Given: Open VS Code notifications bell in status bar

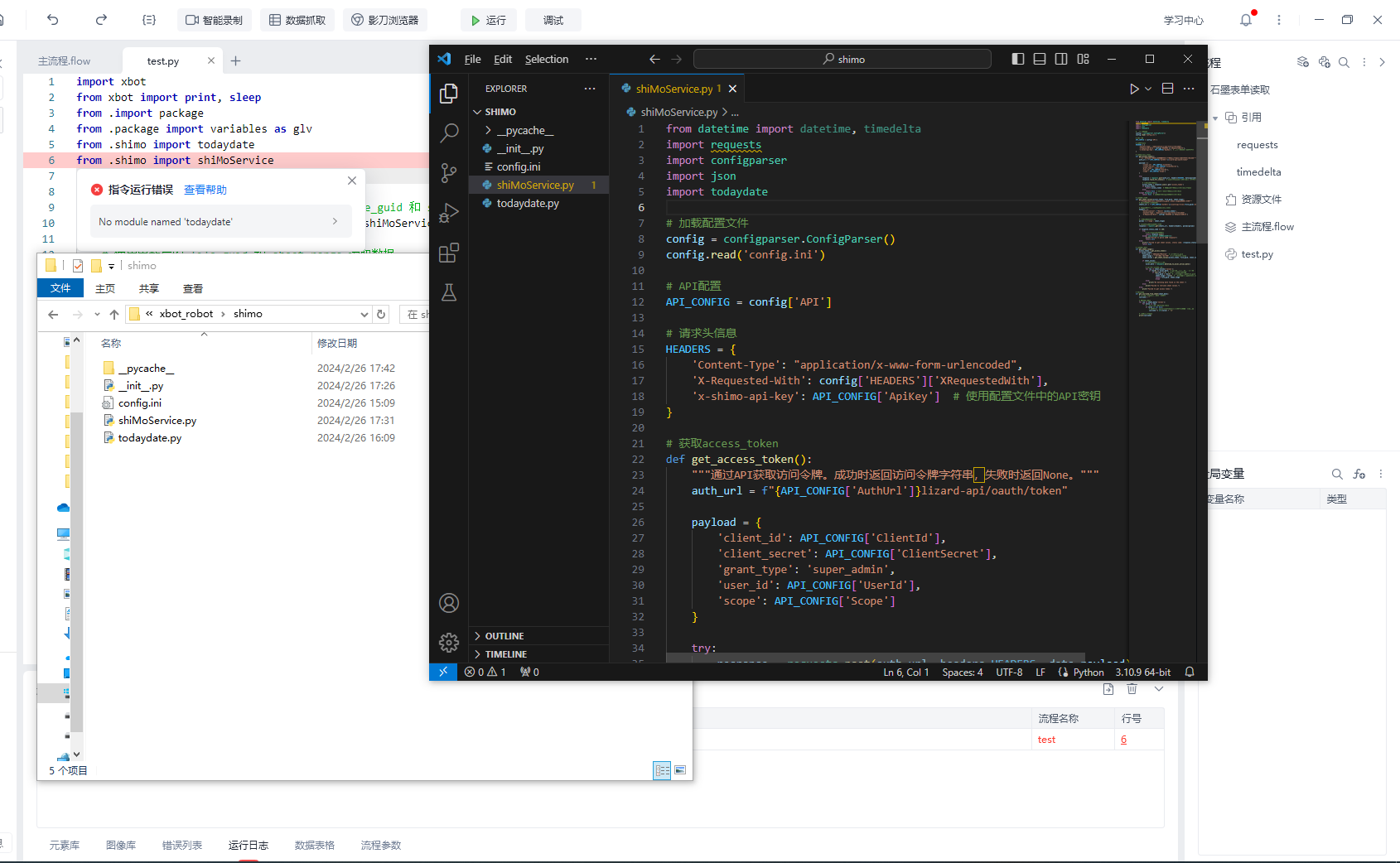Looking at the screenshot, I should (1190, 672).
